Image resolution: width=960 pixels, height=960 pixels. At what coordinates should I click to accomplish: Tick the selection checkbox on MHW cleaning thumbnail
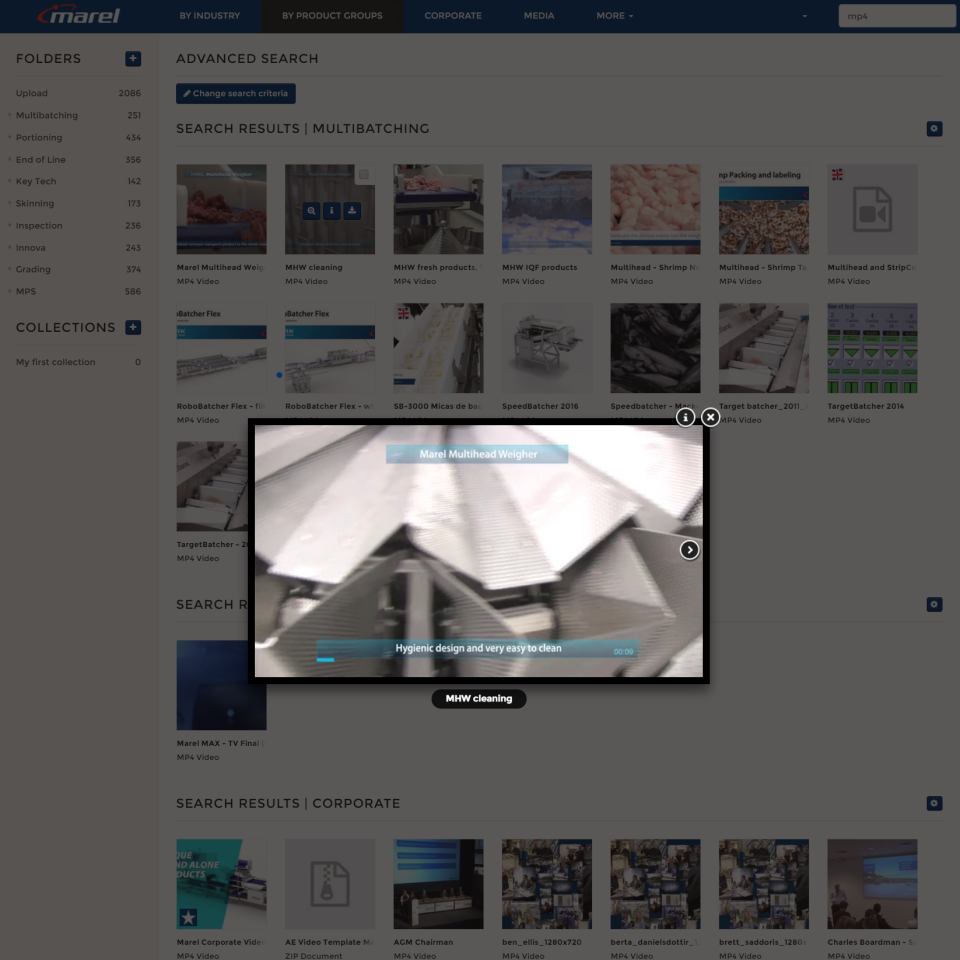coord(364,174)
